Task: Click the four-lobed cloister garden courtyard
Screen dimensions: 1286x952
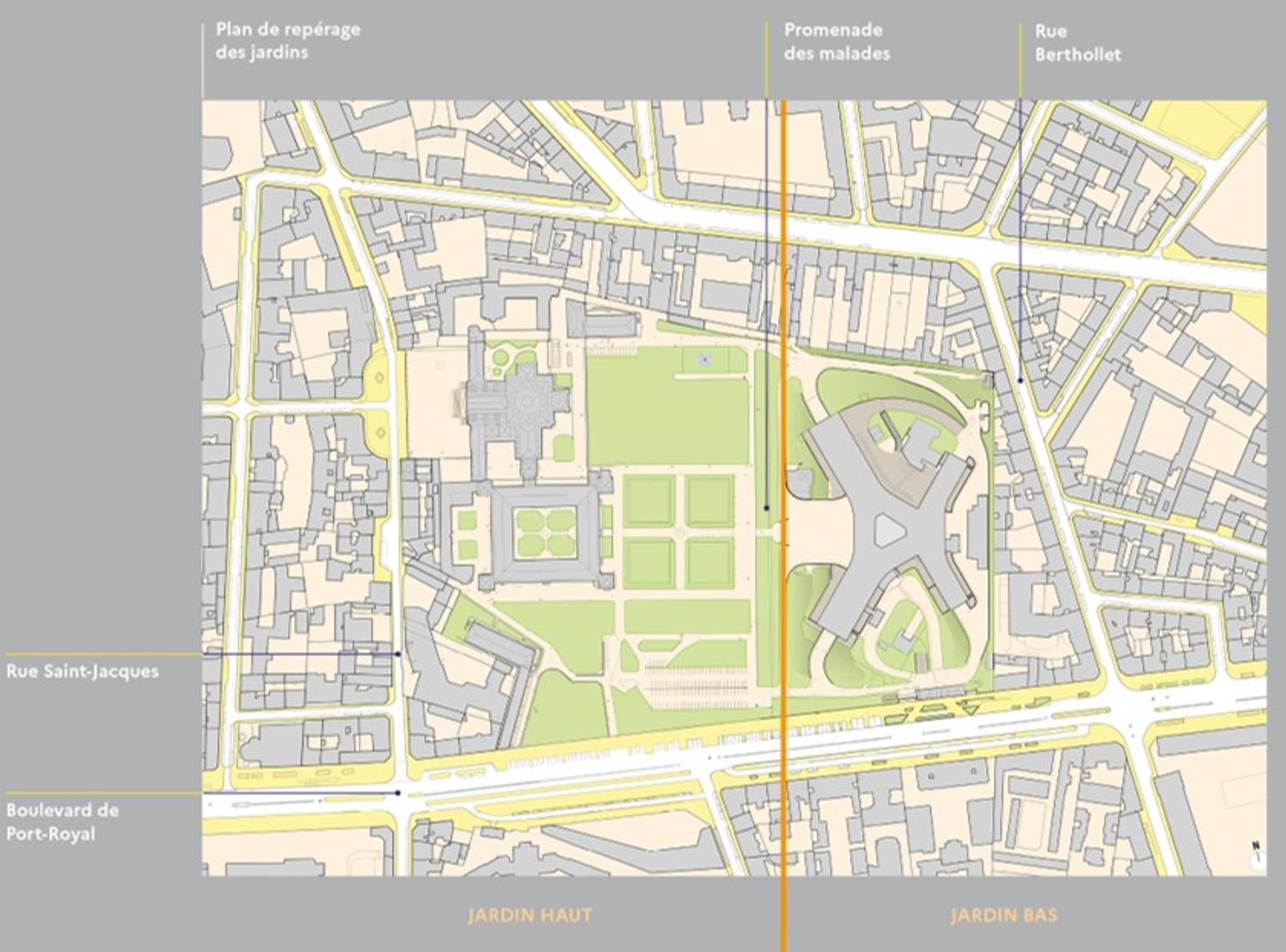Action: (544, 530)
